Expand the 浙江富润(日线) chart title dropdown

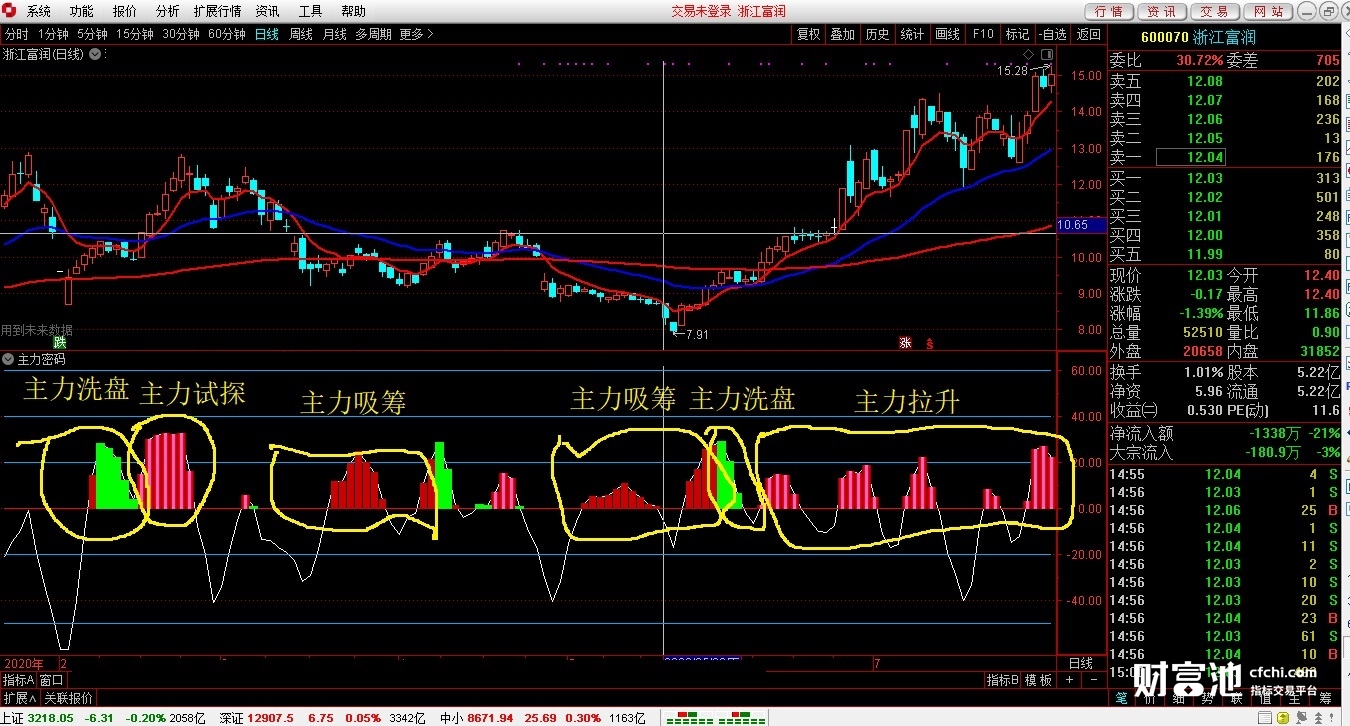click(95, 54)
